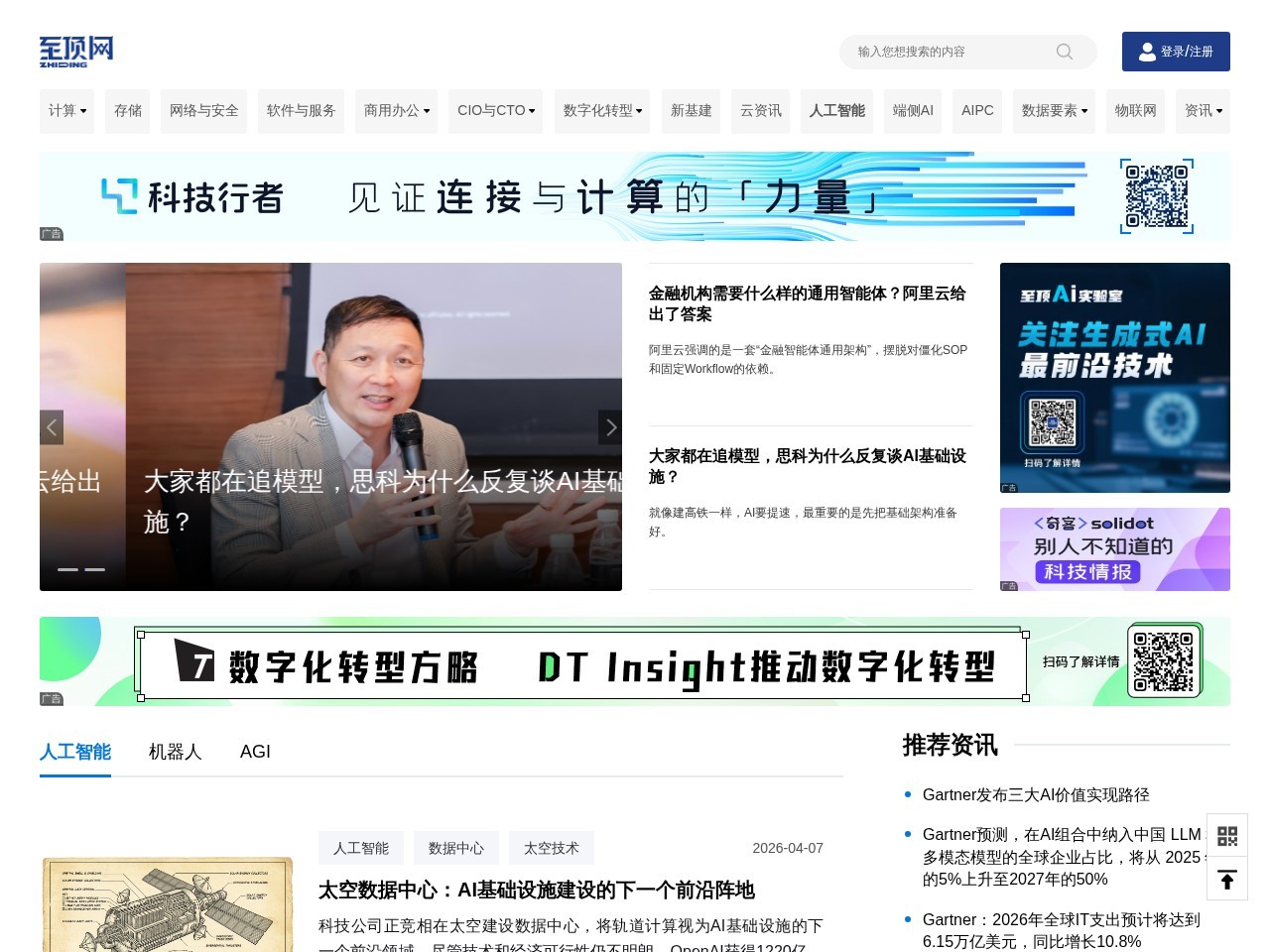
Task: Switch to the AGI tab
Action: pyautogui.click(x=255, y=752)
